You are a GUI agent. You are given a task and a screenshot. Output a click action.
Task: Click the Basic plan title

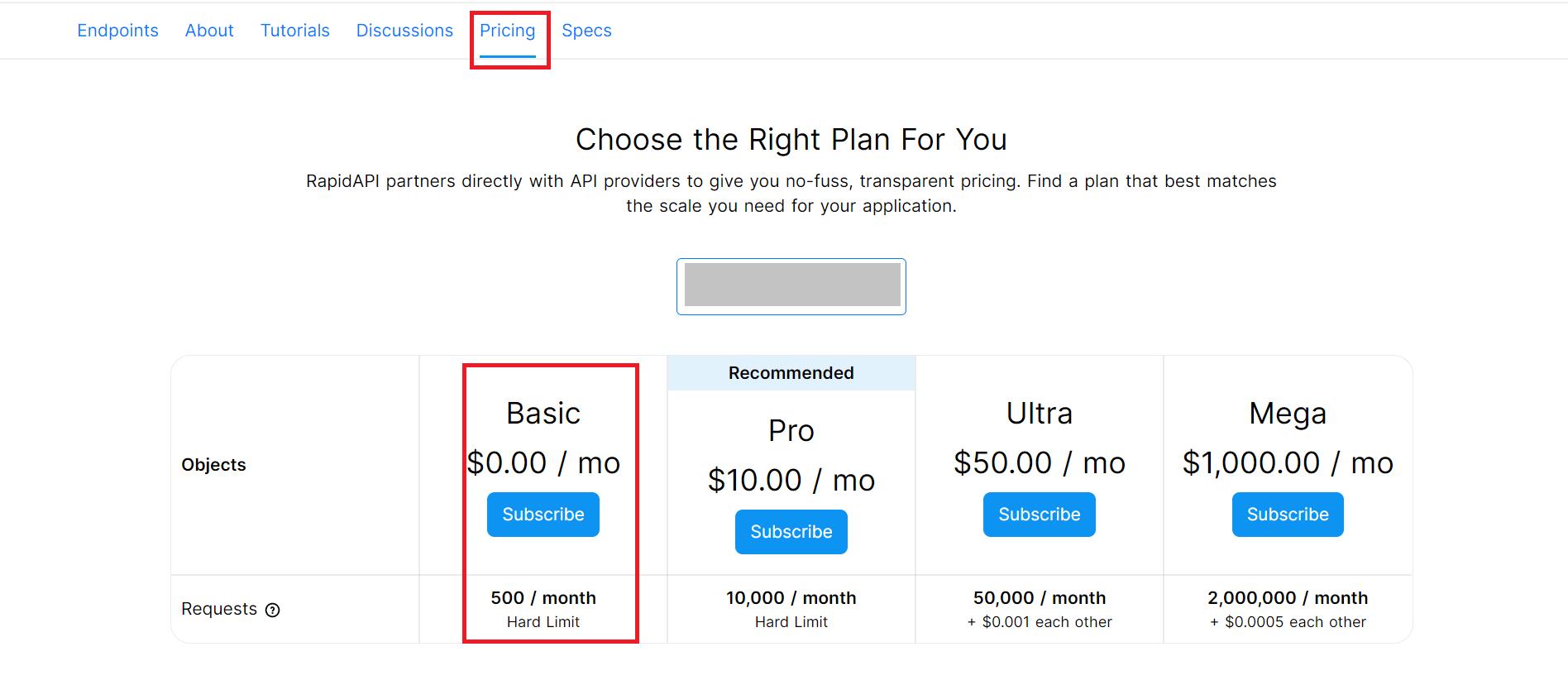pos(543,413)
